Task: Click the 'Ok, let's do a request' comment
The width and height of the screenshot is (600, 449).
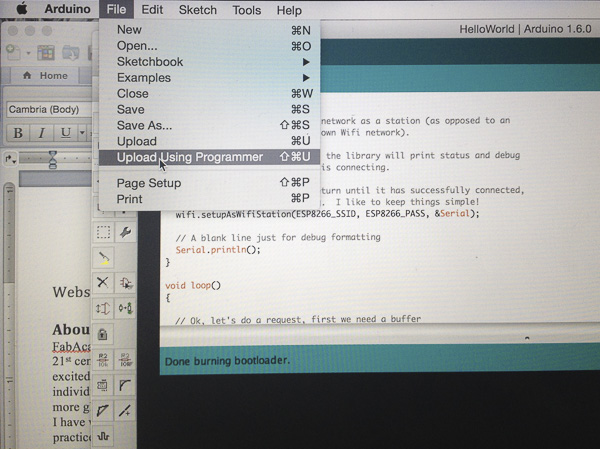Action: point(298,319)
